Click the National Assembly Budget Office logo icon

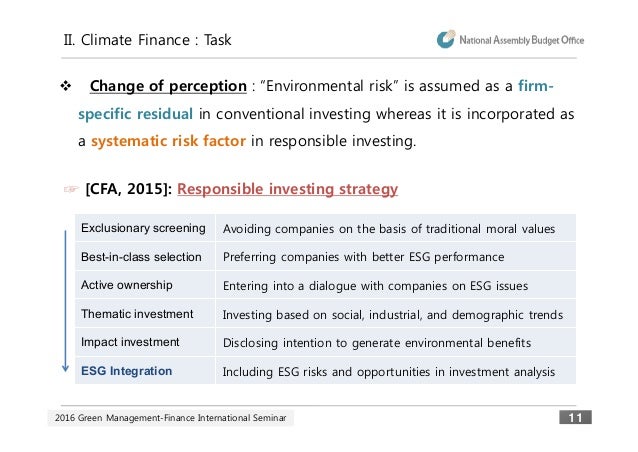(x=446, y=40)
